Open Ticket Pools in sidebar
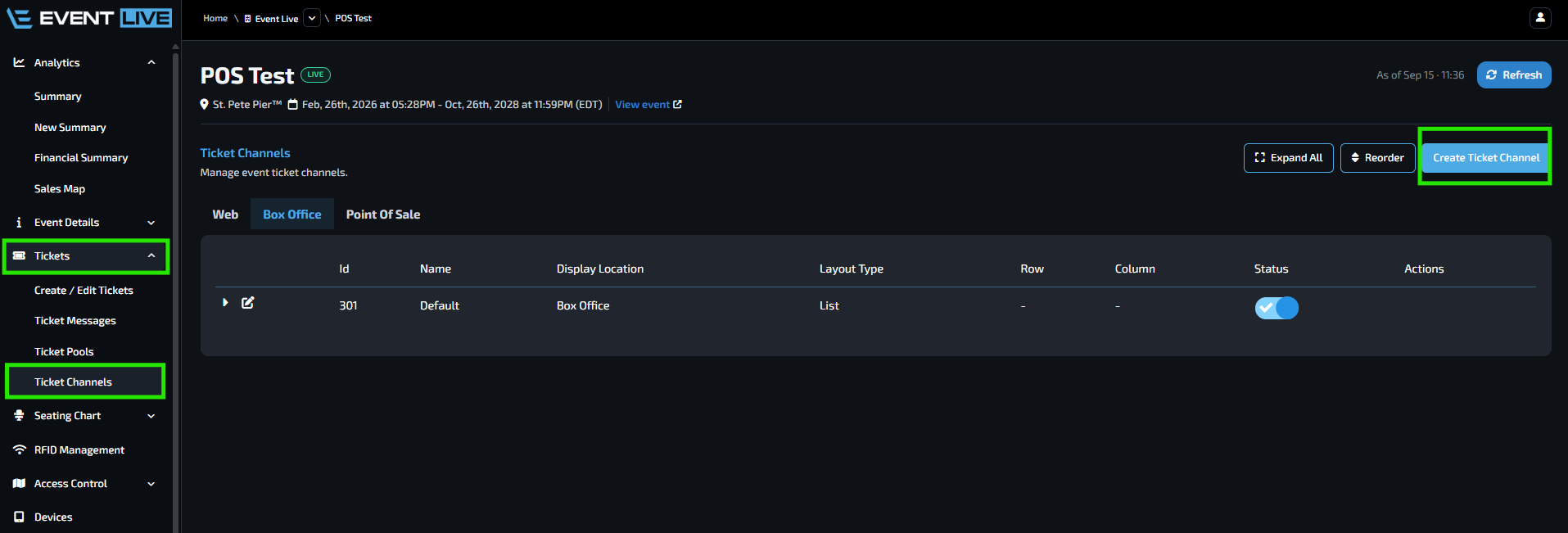Image resolution: width=1568 pixels, height=533 pixels. pos(64,352)
